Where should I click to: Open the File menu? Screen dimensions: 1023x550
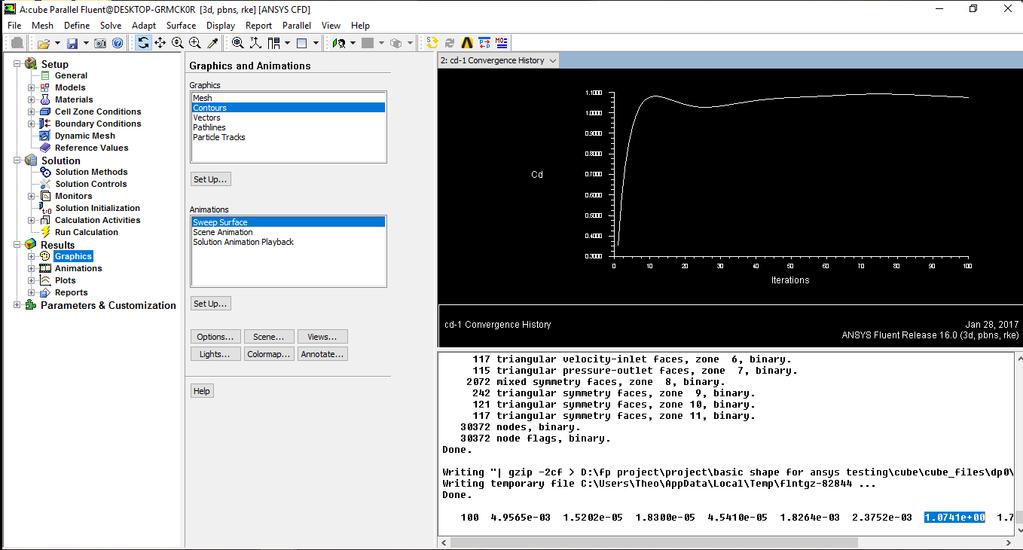point(14,25)
